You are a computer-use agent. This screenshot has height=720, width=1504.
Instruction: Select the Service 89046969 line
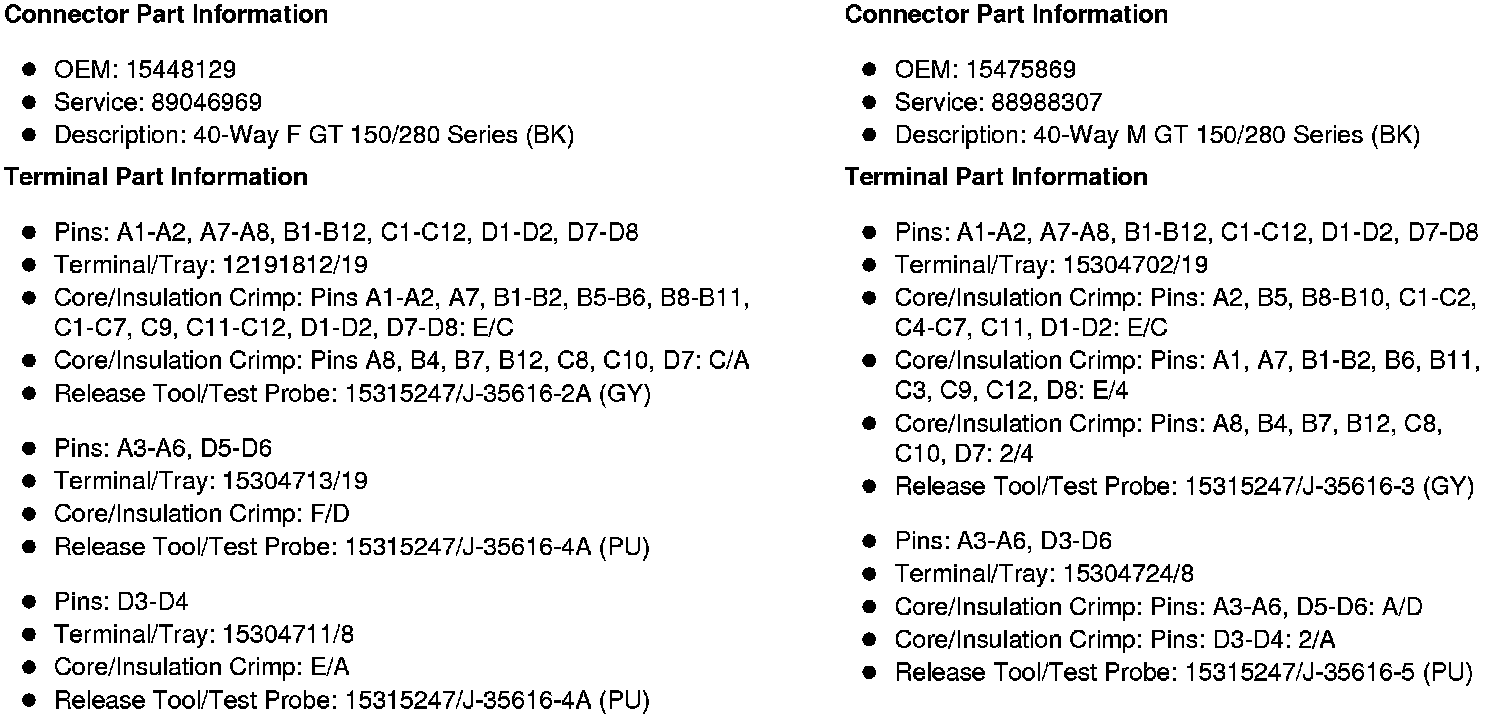pyautogui.click(x=158, y=102)
